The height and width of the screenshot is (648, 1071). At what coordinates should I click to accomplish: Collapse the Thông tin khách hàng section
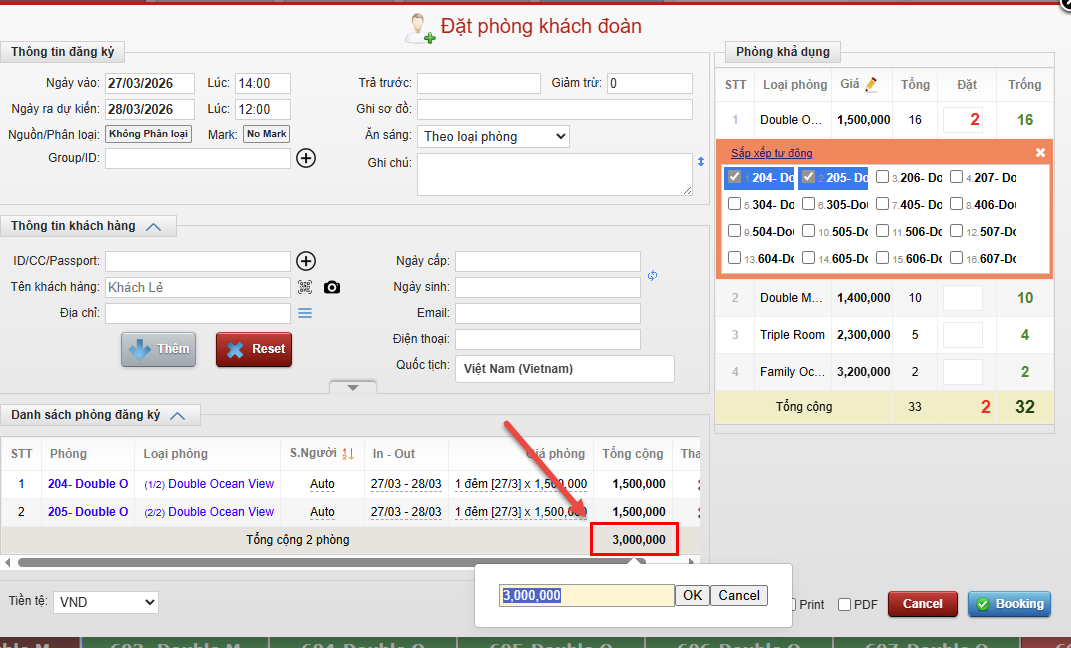pyautogui.click(x=153, y=227)
